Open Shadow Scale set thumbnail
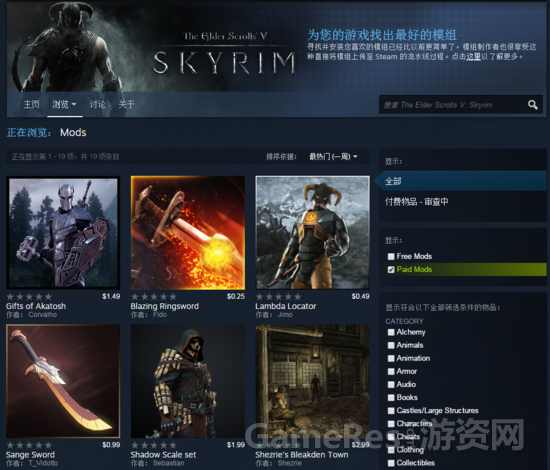 [188, 381]
